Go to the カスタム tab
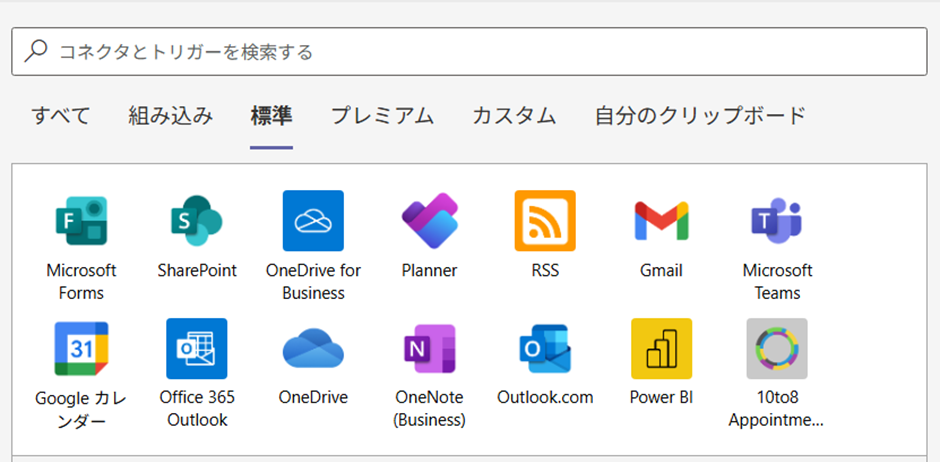 pyautogui.click(x=514, y=116)
